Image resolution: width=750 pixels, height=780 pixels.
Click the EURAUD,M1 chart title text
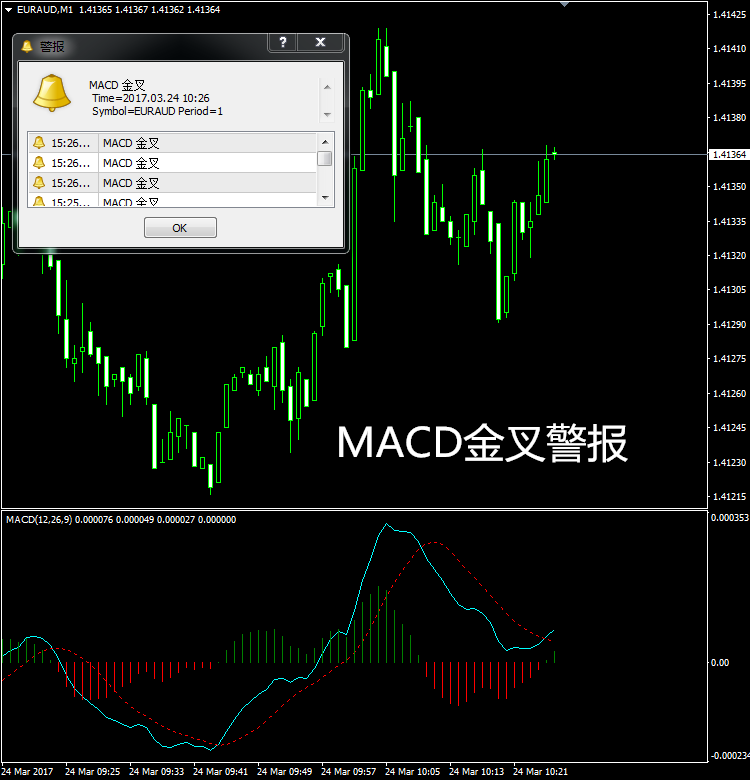coord(45,9)
